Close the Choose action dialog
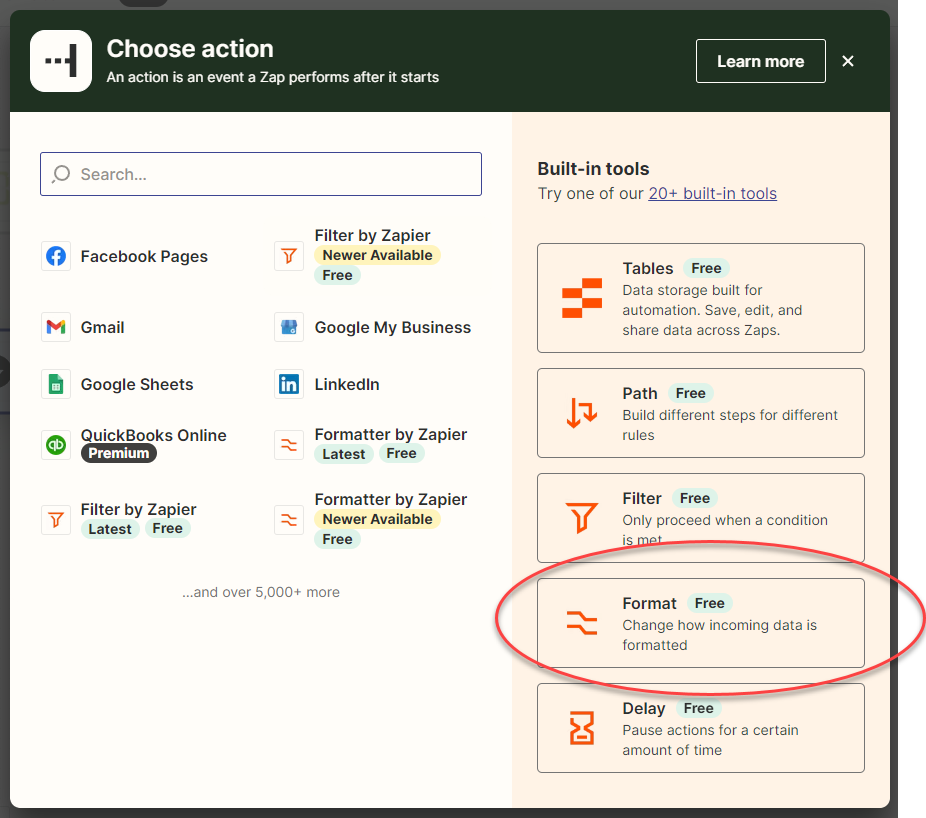 click(x=848, y=61)
